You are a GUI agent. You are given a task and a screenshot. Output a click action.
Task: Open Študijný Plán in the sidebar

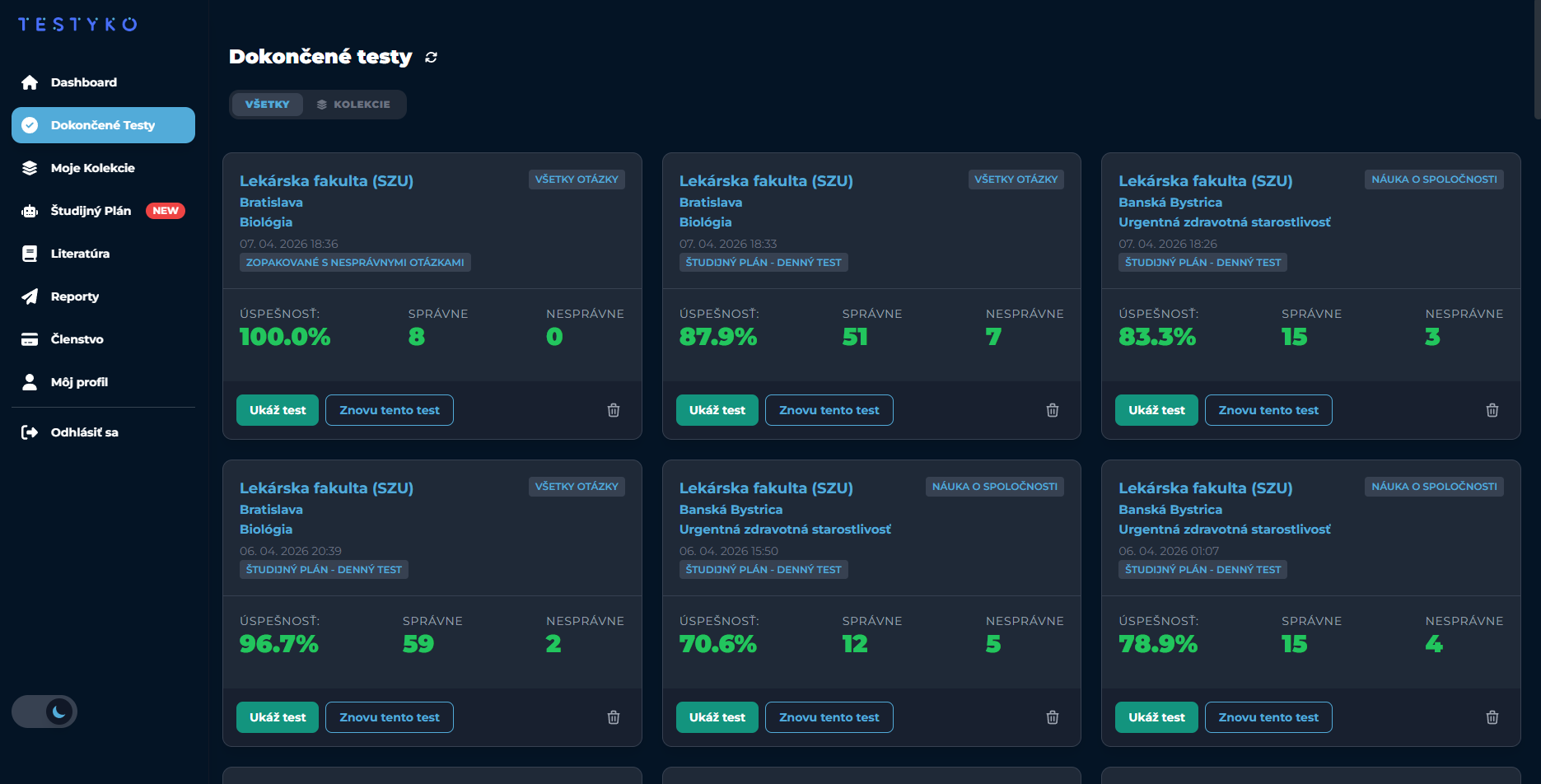click(x=91, y=211)
